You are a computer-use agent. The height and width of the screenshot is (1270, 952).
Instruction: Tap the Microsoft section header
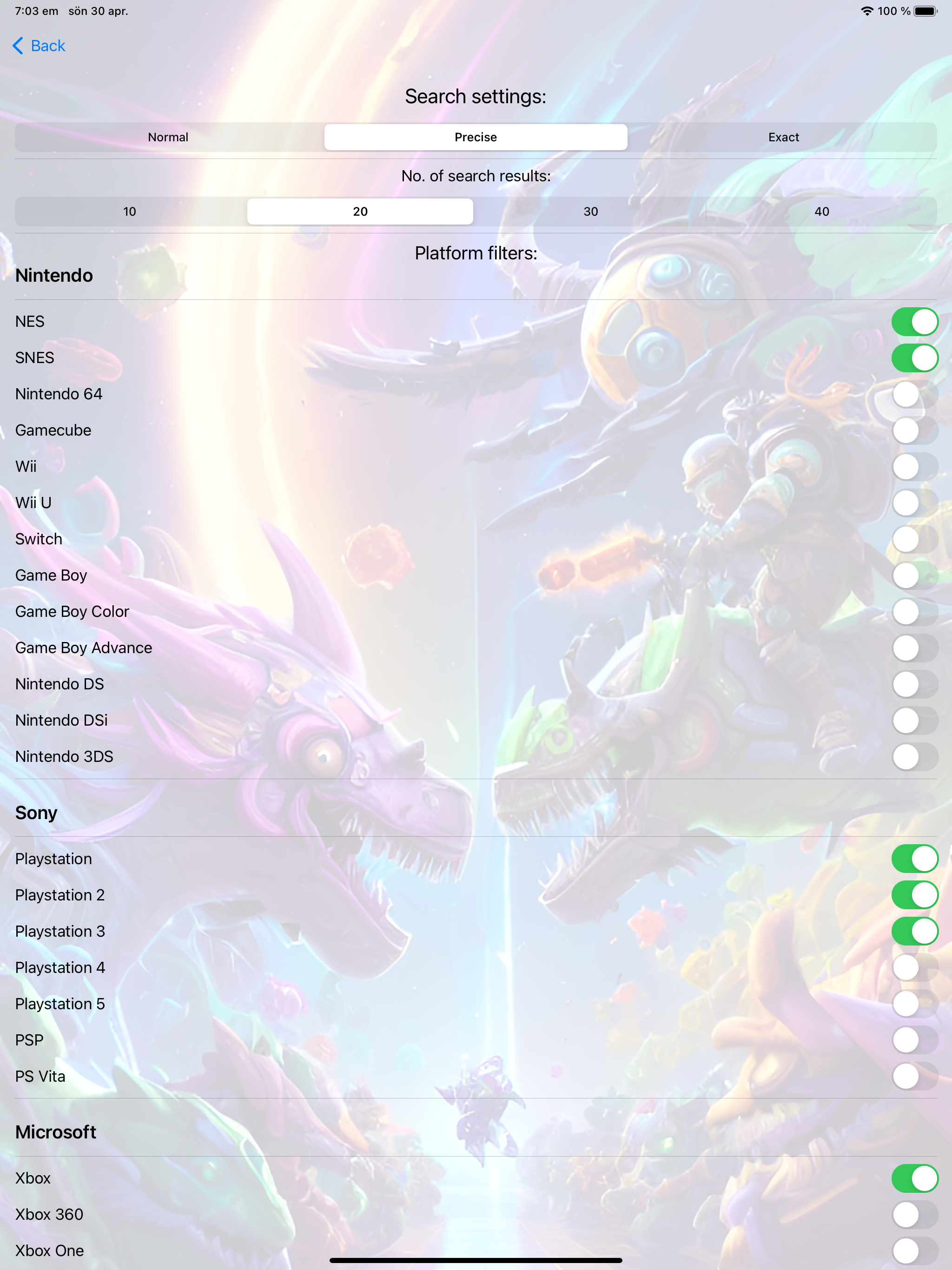click(x=56, y=1132)
